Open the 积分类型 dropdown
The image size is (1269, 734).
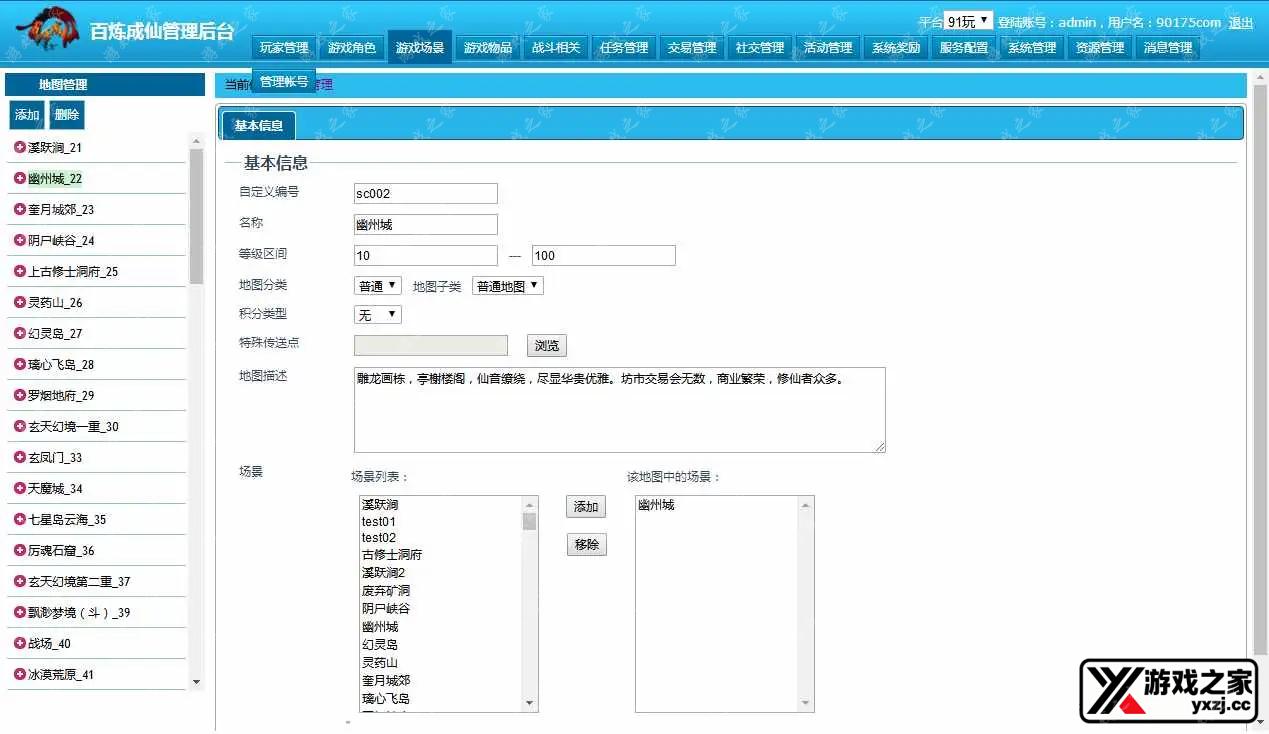tap(376, 314)
